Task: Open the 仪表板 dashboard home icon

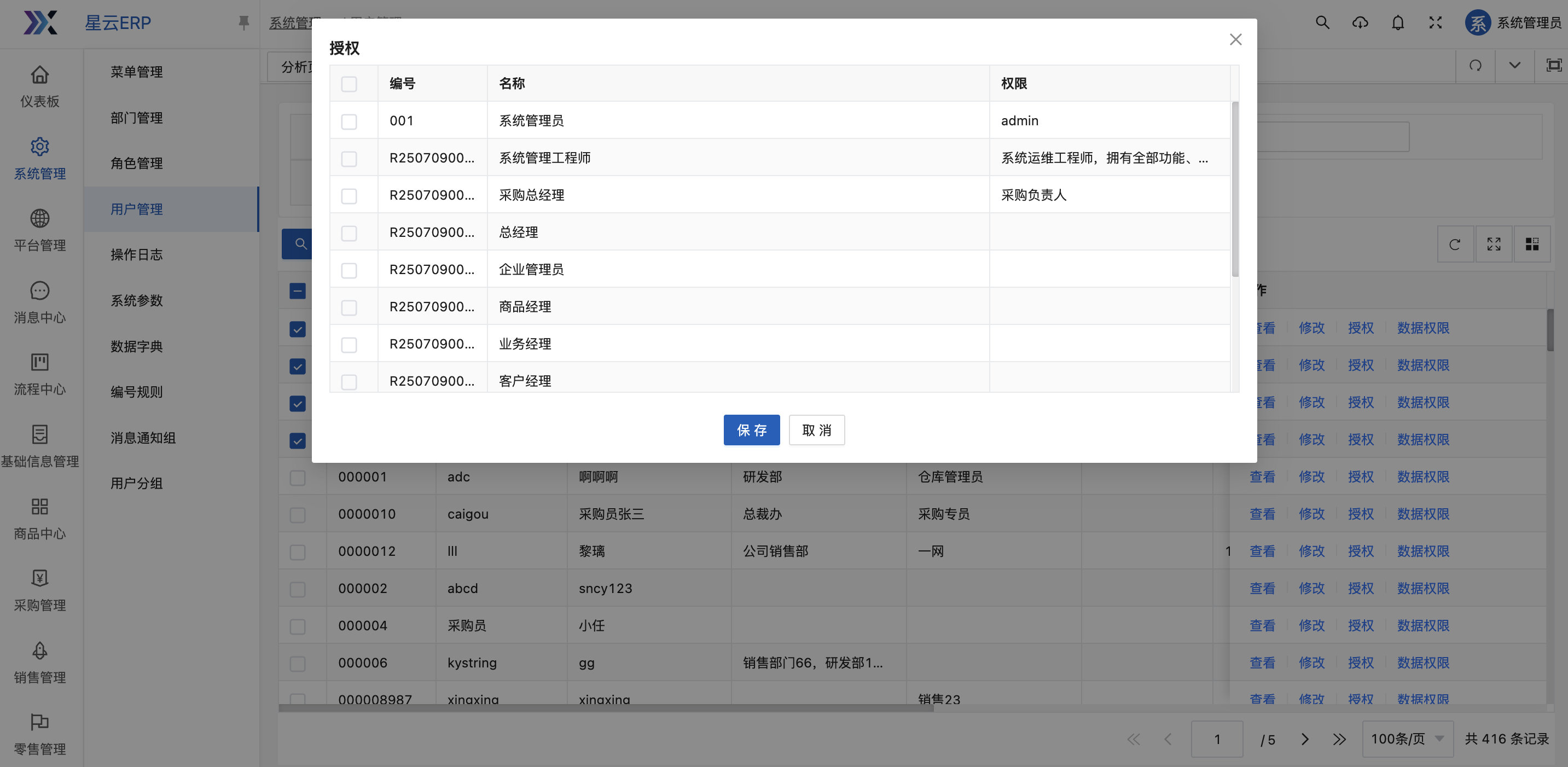Action: tap(39, 75)
